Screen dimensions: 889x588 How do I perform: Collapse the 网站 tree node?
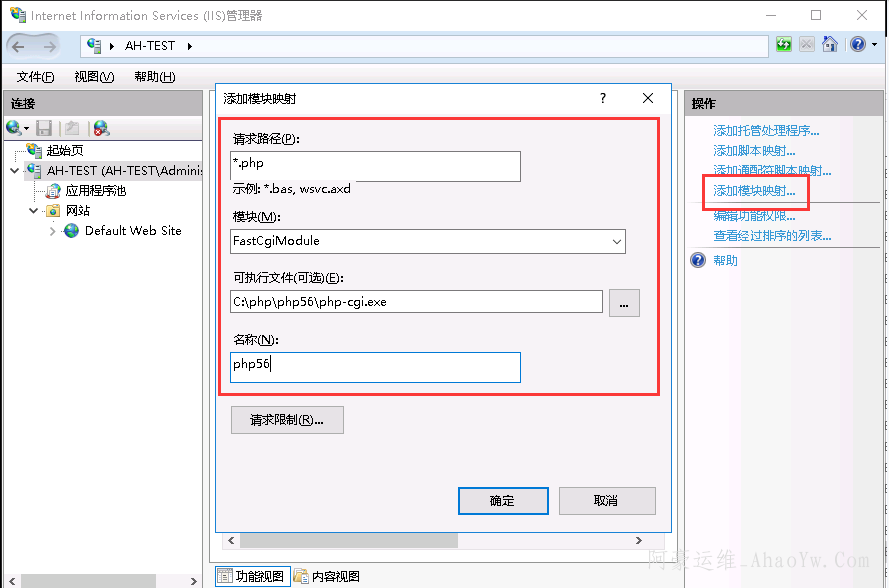click(x=33, y=211)
